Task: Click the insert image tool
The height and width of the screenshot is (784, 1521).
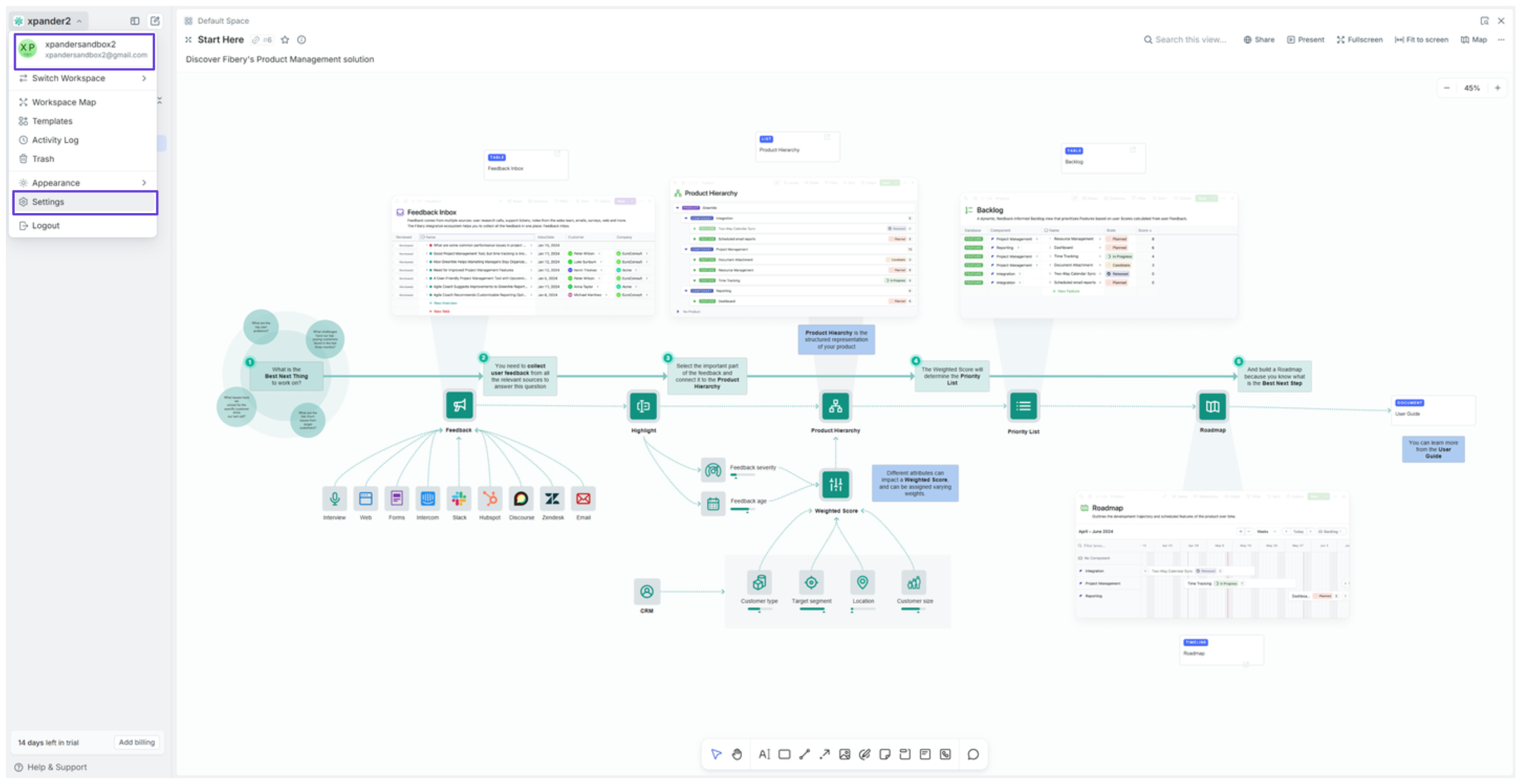Action: click(845, 754)
